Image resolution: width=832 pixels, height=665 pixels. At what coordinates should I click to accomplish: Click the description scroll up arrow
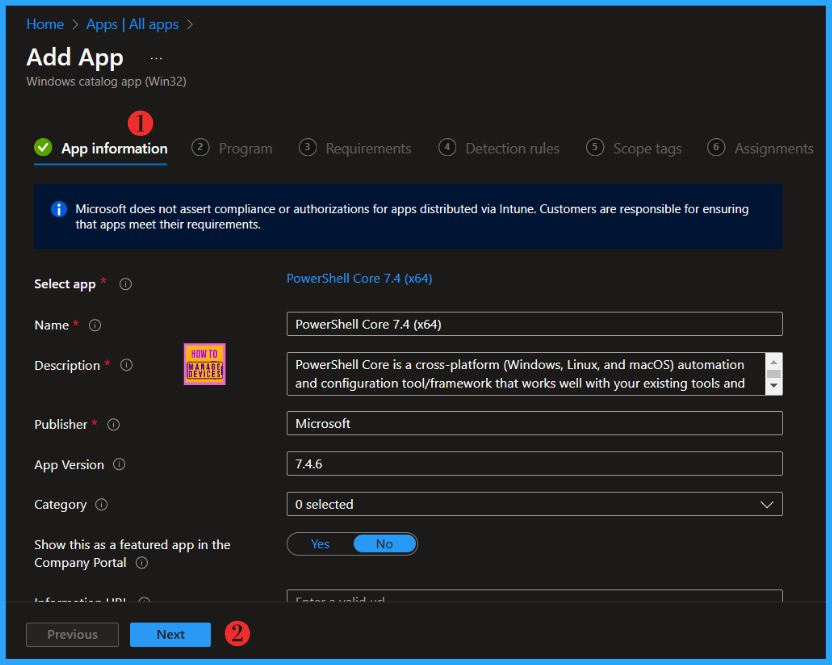click(x=774, y=362)
